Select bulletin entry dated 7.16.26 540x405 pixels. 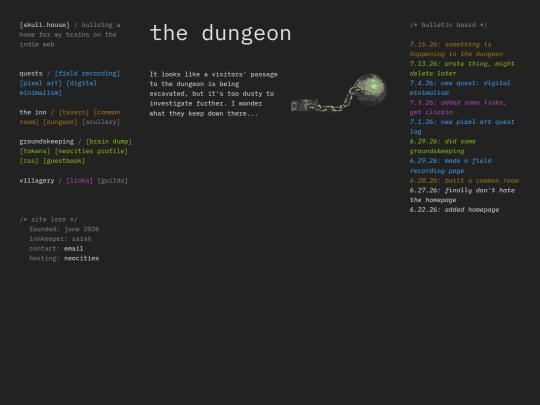pyautogui.click(x=456, y=49)
